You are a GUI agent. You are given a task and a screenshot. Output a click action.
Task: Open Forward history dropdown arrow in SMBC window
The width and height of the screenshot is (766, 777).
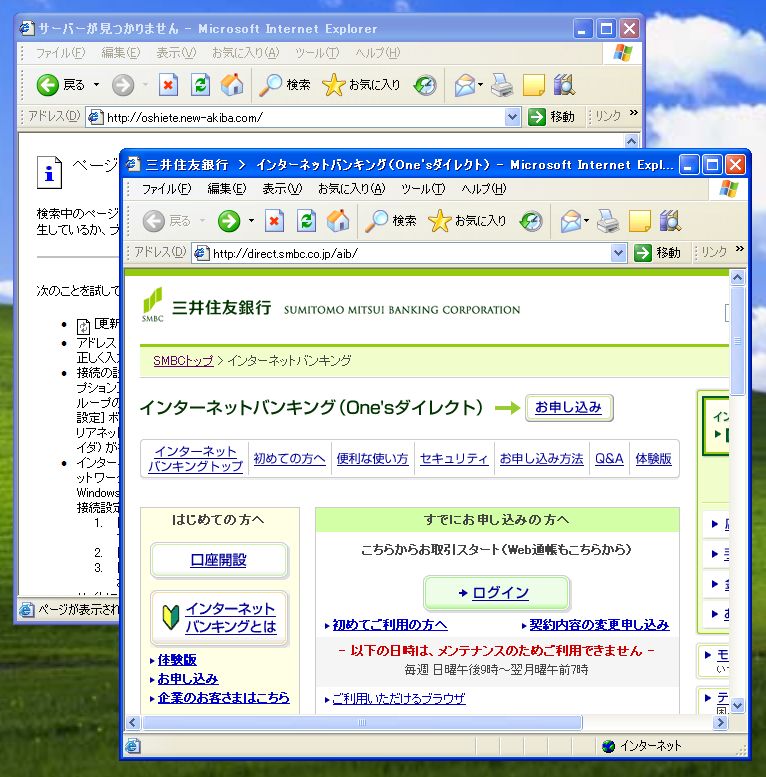(x=251, y=221)
